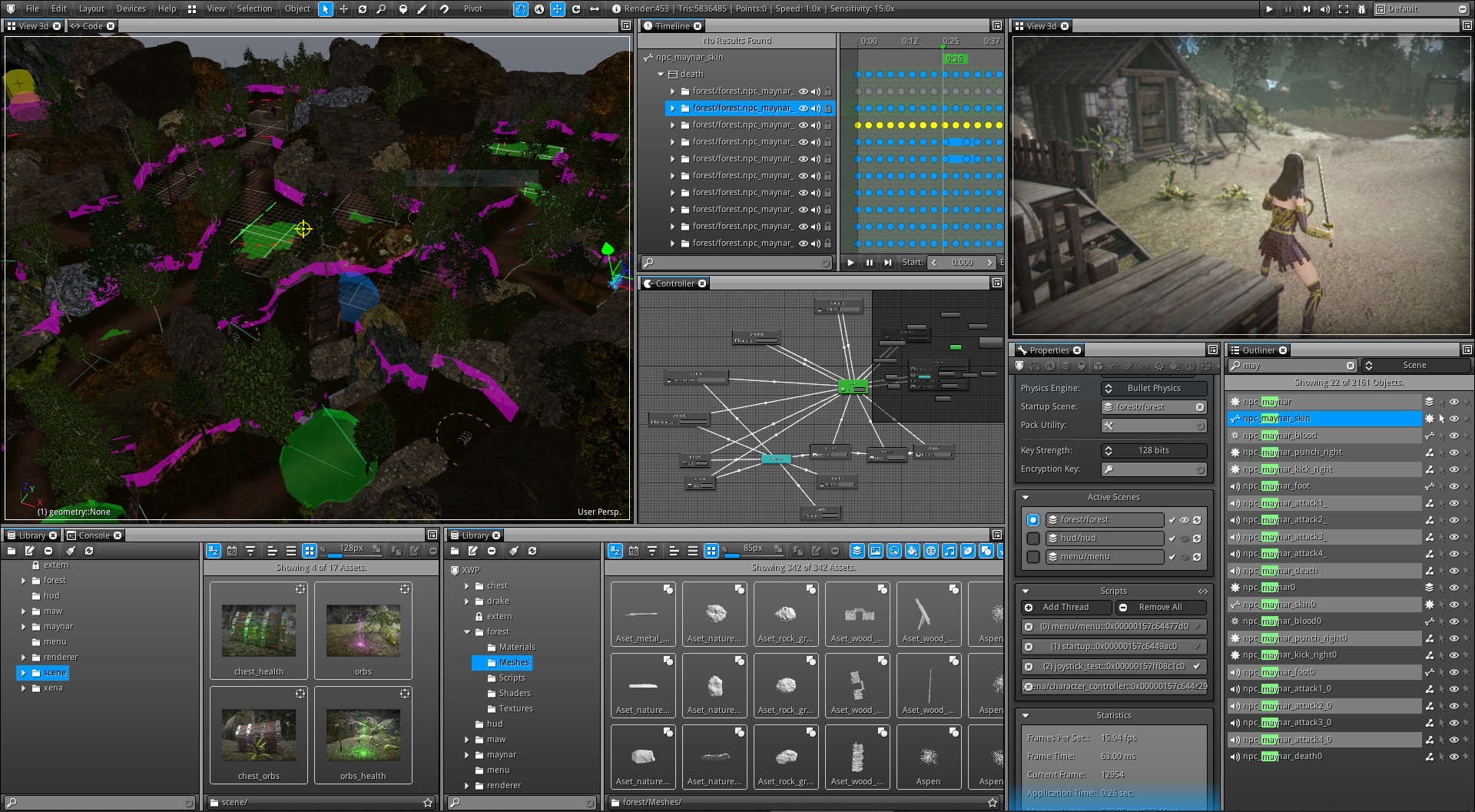Select the Magnify/Zoom tool in the top toolbar
1475x812 pixels.
point(380,8)
